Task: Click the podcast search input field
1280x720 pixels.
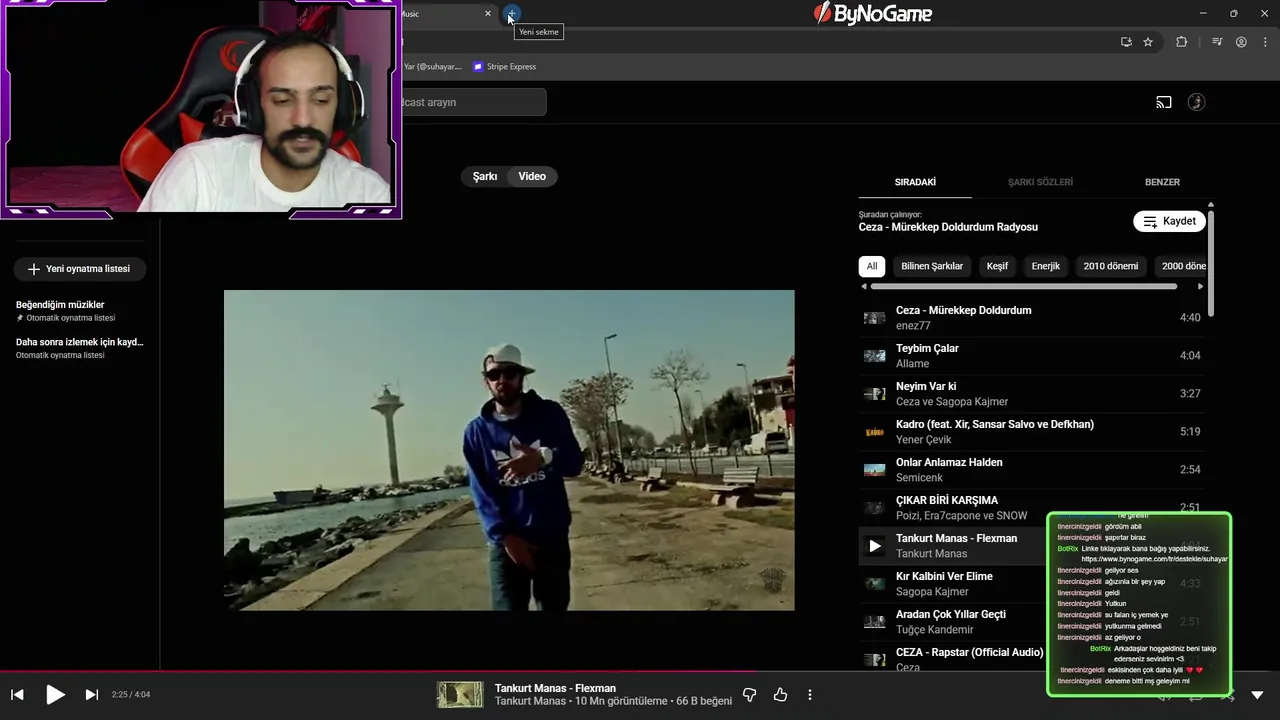Action: point(472,102)
